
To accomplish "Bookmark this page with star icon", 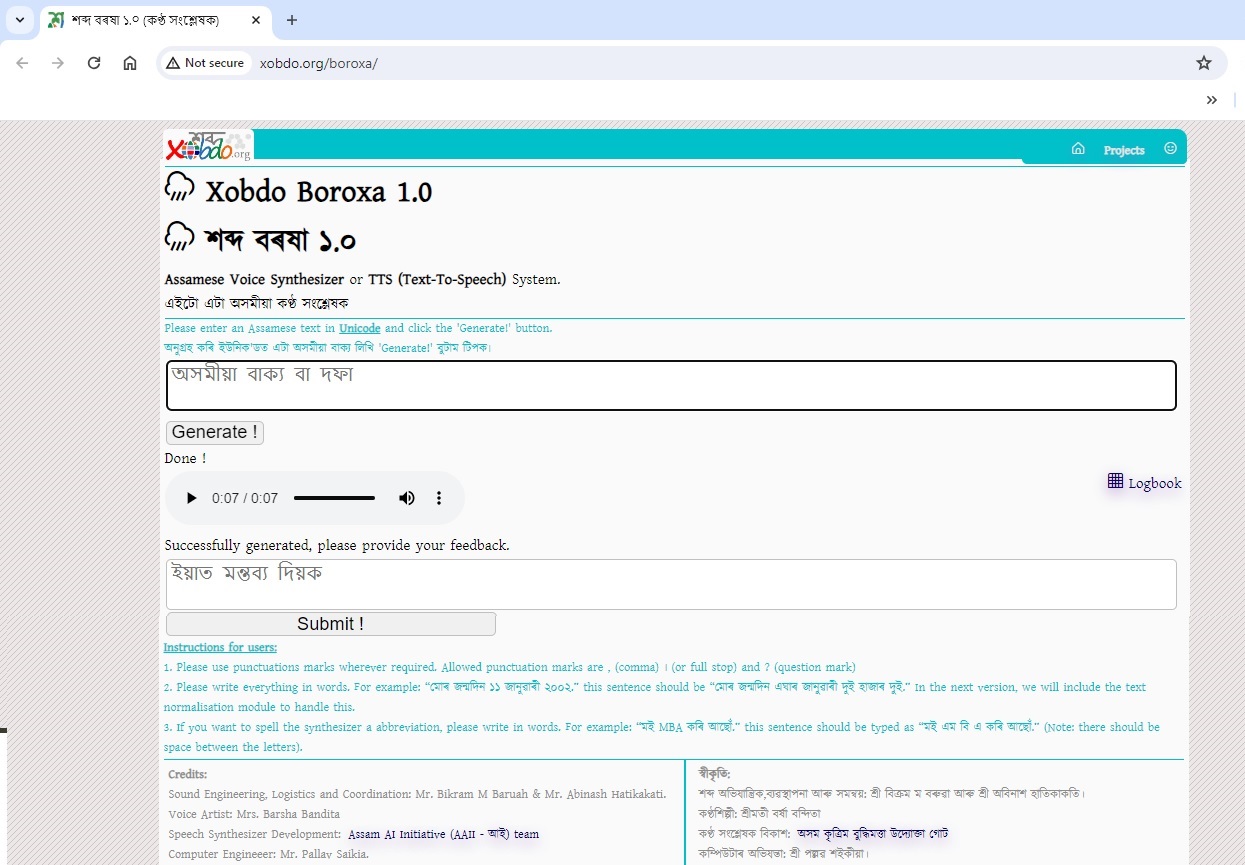I will [1204, 63].
